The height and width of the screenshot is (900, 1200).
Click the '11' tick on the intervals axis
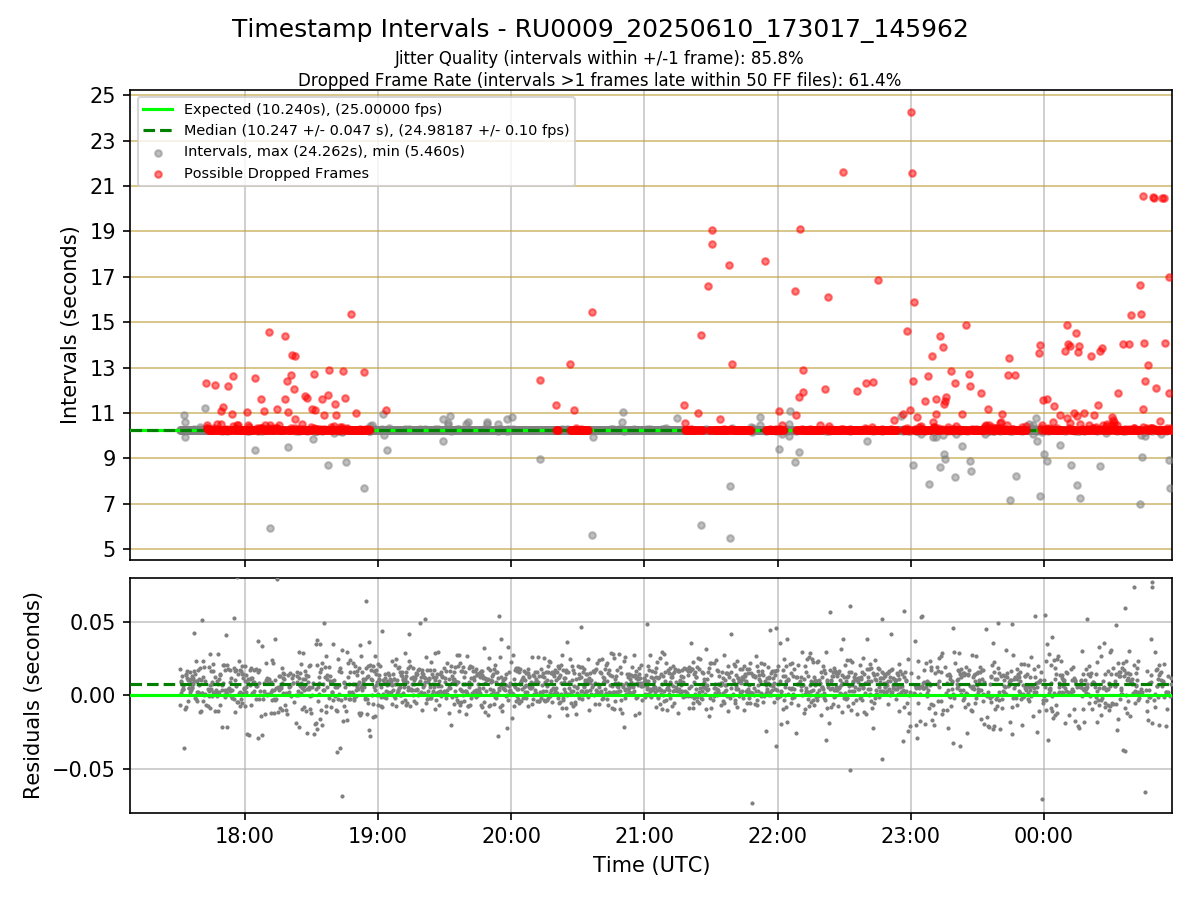coord(103,413)
